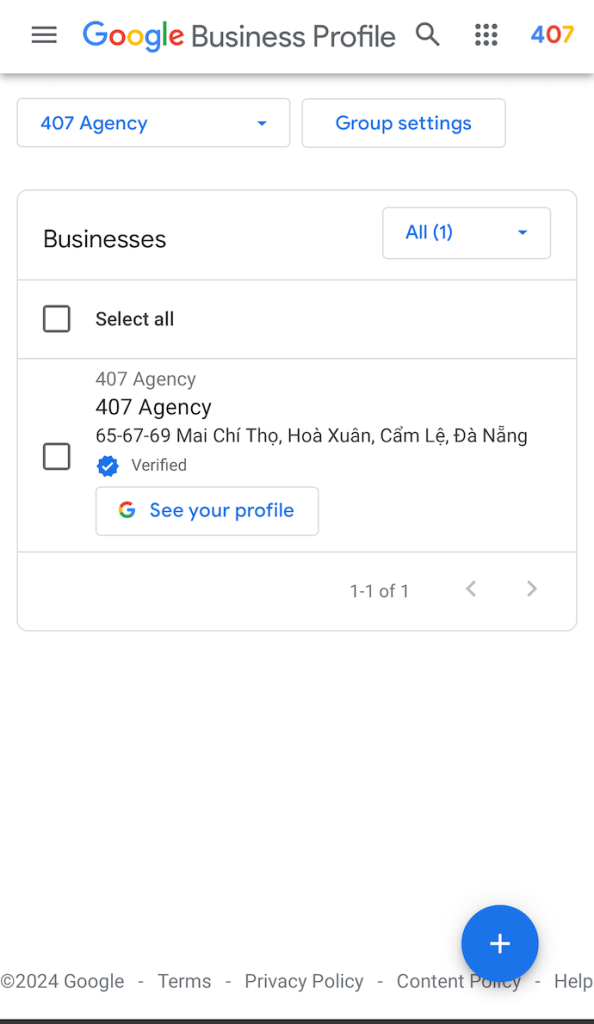594x1024 pixels.
Task: Check the 407 Agency business checkbox
Action: coord(57,456)
